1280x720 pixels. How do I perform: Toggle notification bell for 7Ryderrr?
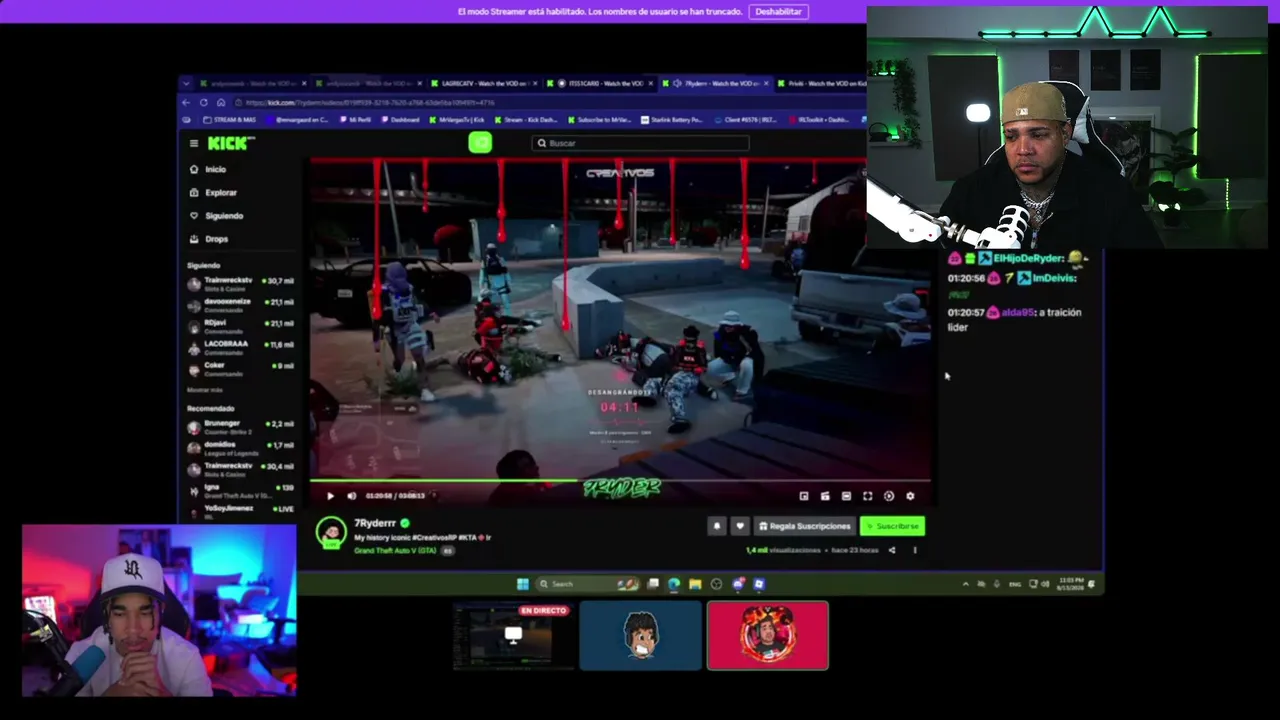716,526
